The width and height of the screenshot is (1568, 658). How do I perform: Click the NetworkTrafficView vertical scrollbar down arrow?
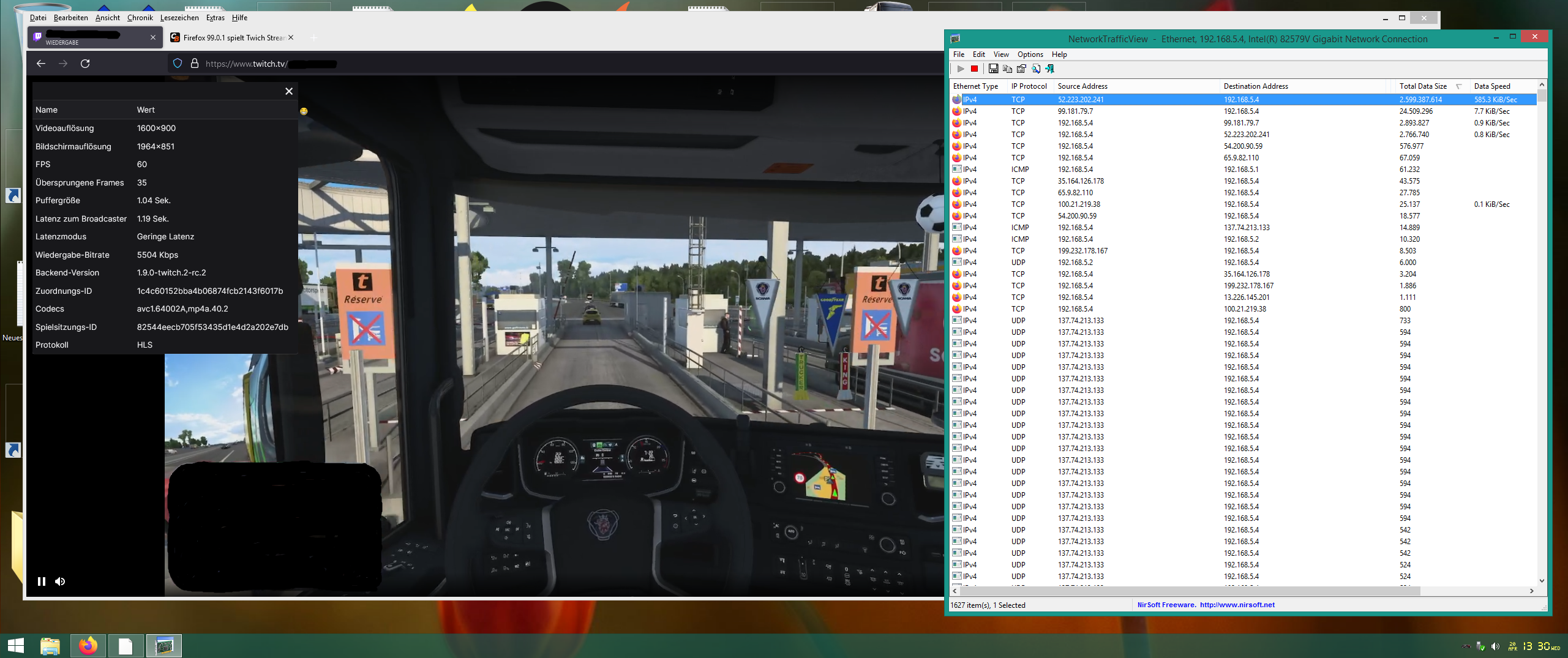[x=1542, y=581]
